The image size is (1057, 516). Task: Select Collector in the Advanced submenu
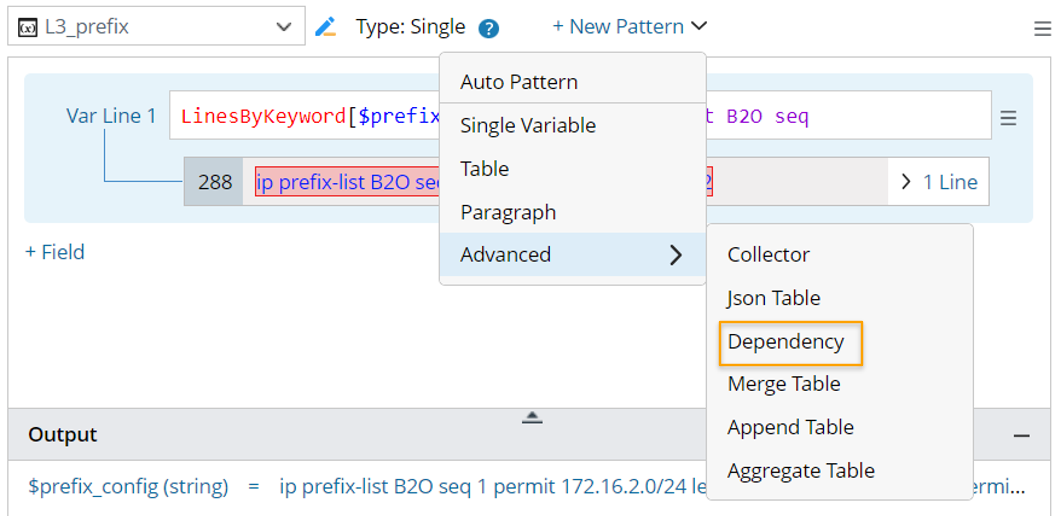pos(769,255)
